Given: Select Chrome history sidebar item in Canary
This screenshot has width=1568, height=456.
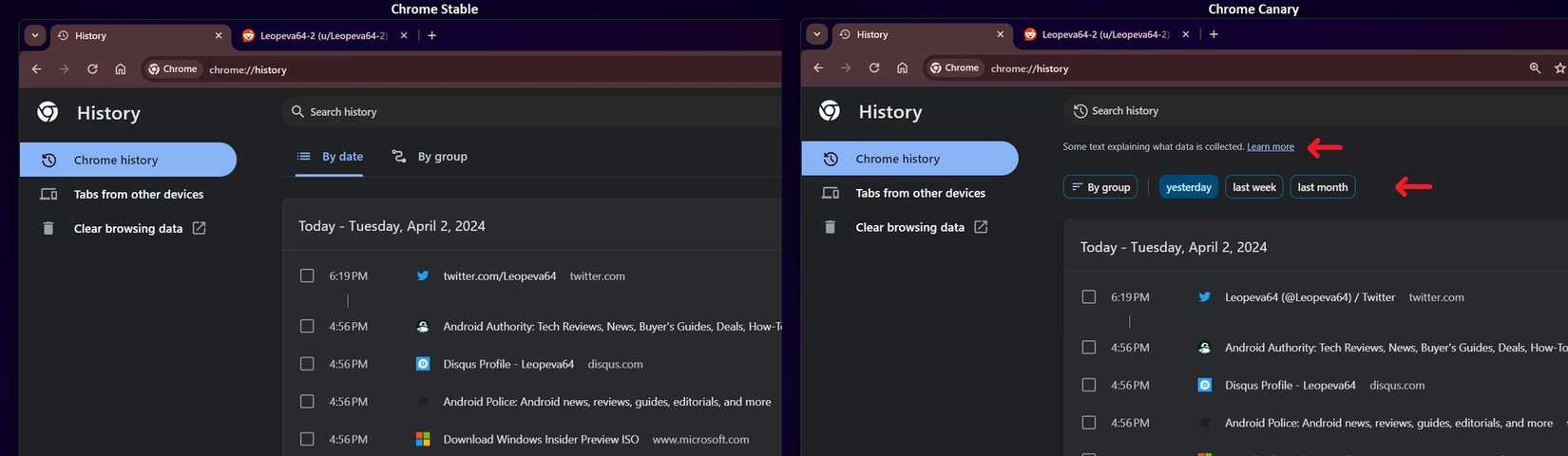Looking at the screenshot, I should (x=910, y=159).
